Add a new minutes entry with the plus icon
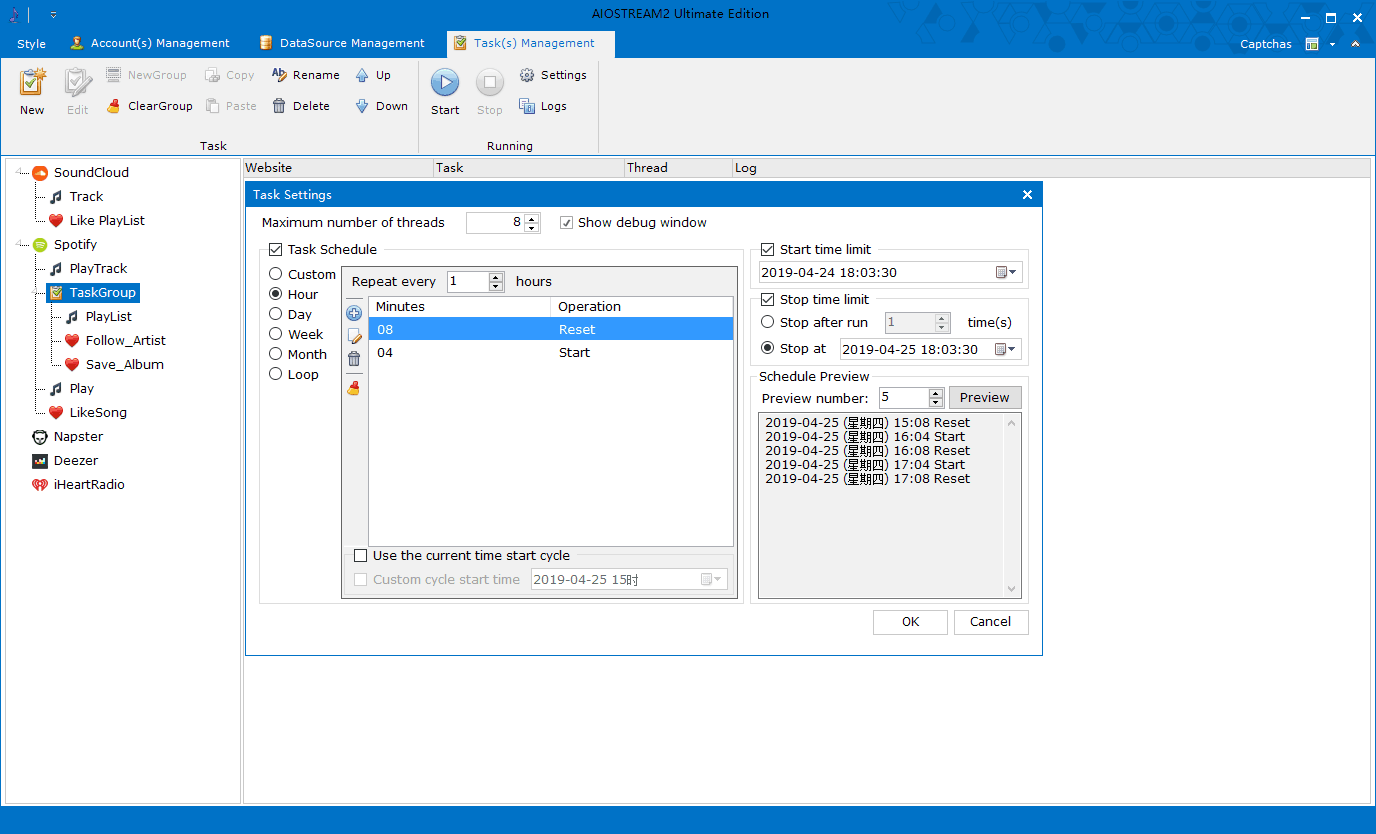Viewport: 1376px width, 834px height. (x=354, y=312)
